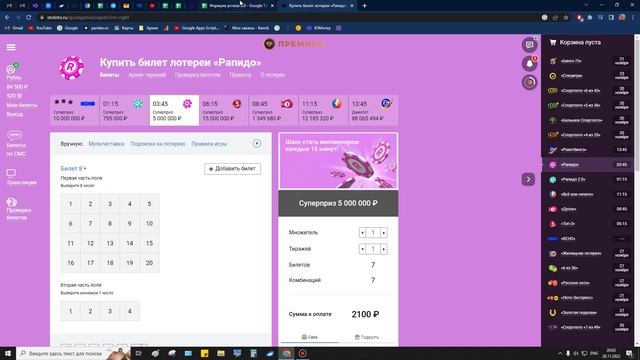Open a new browser tab
Image resolution: width=640 pixels, height=360 pixels.
coord(364,6)
